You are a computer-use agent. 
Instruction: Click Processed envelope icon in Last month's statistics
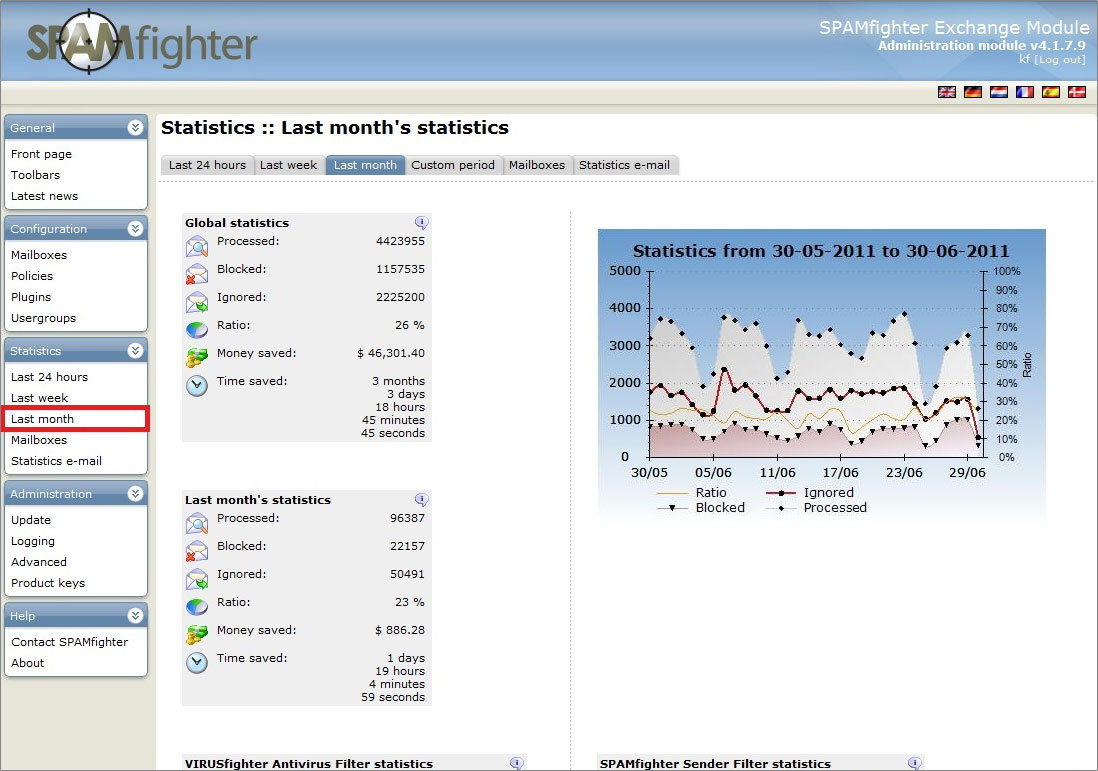(x=197, y=523)
